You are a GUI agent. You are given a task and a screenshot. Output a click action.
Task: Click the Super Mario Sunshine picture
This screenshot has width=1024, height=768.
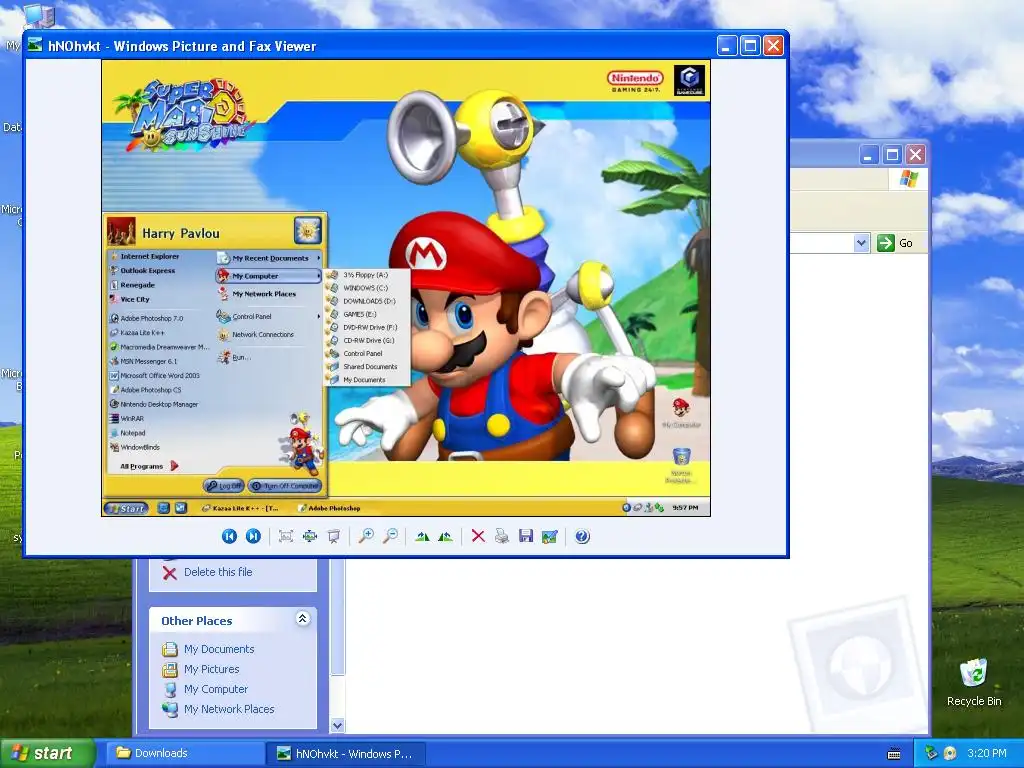[406, 288]
